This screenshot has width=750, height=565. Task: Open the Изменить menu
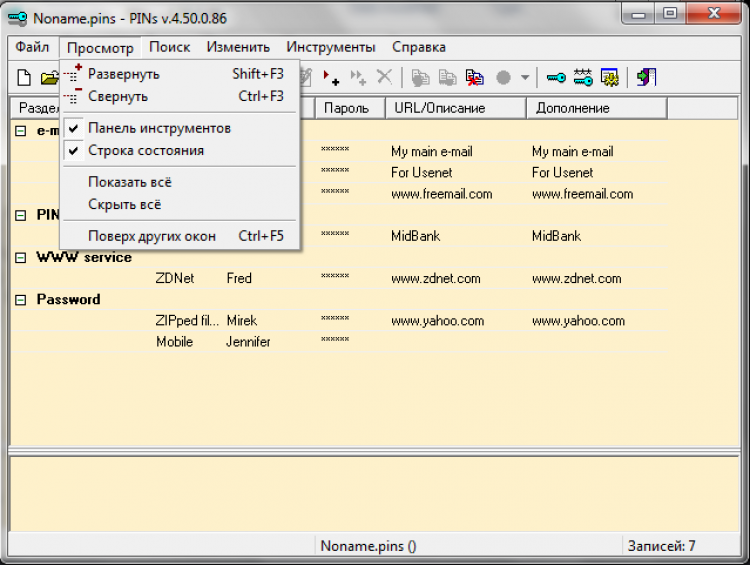(238, 47)
